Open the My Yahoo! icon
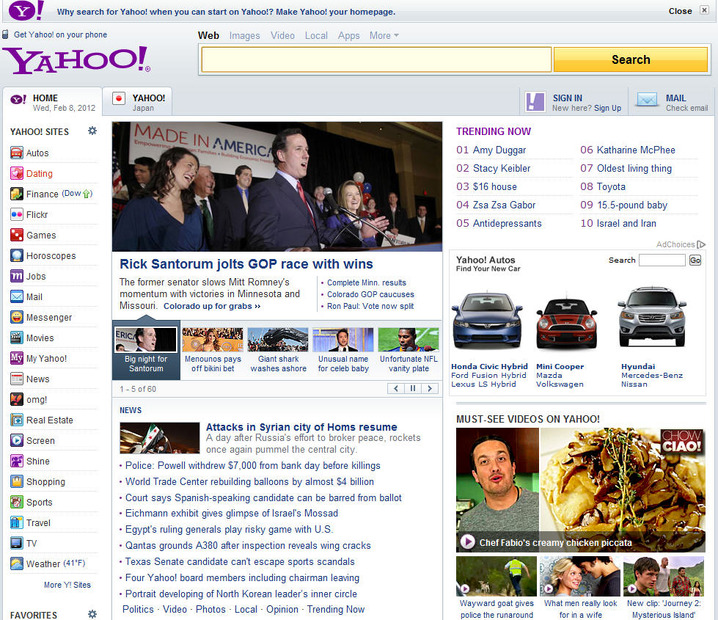 coord(16,358)
